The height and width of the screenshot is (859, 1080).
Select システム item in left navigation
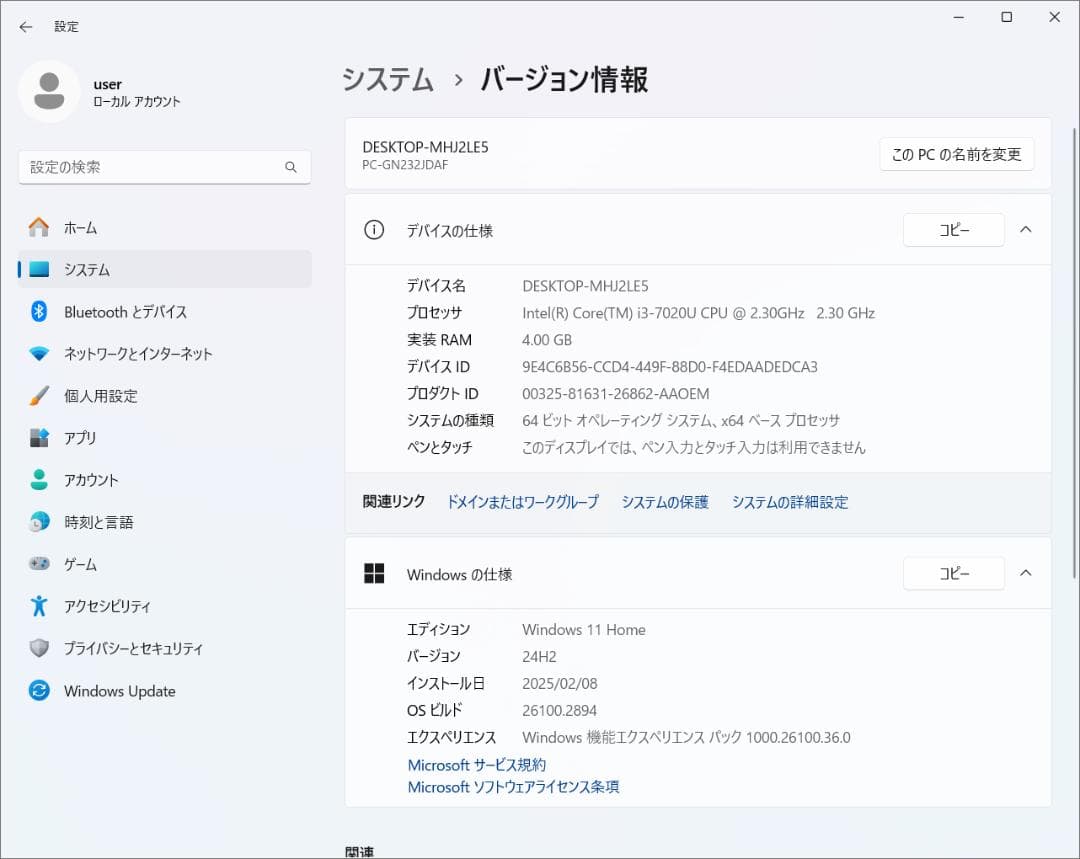pyautogui.click(x=87, y=270)
